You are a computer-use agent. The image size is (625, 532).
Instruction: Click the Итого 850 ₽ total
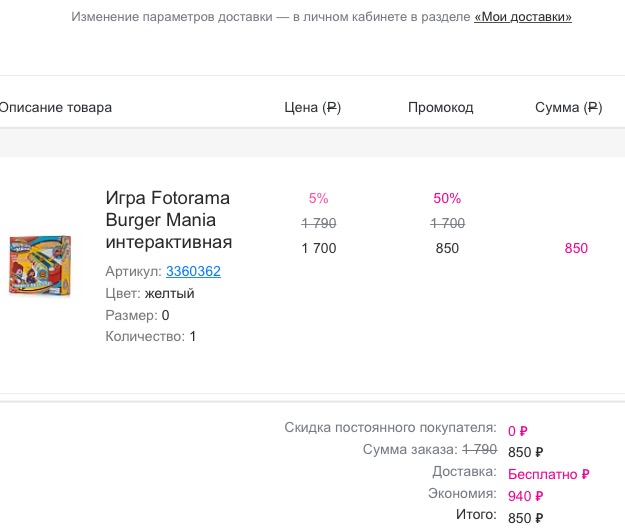pos(525,518)
